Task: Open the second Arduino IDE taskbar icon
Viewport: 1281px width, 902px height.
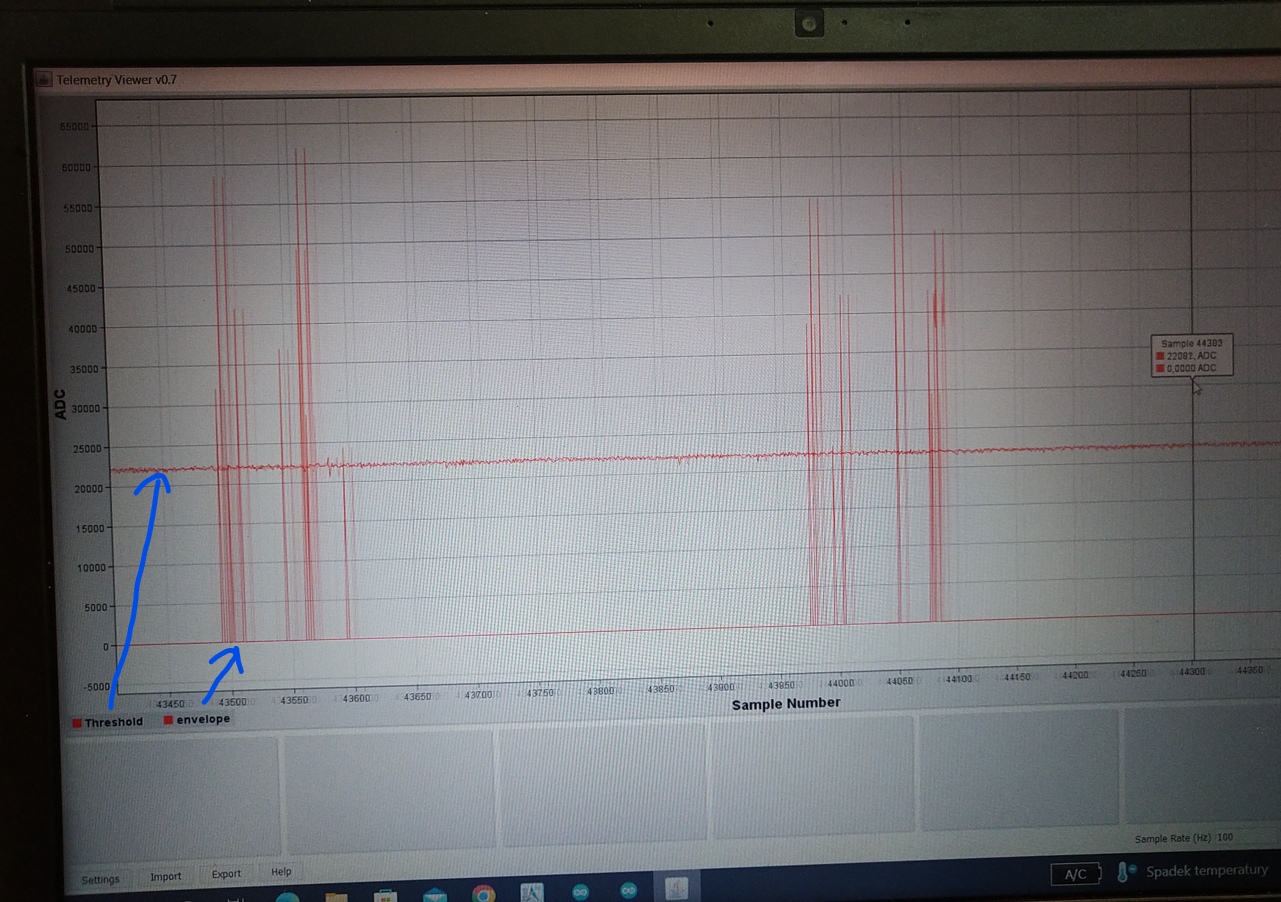Action: pos(628,890)
